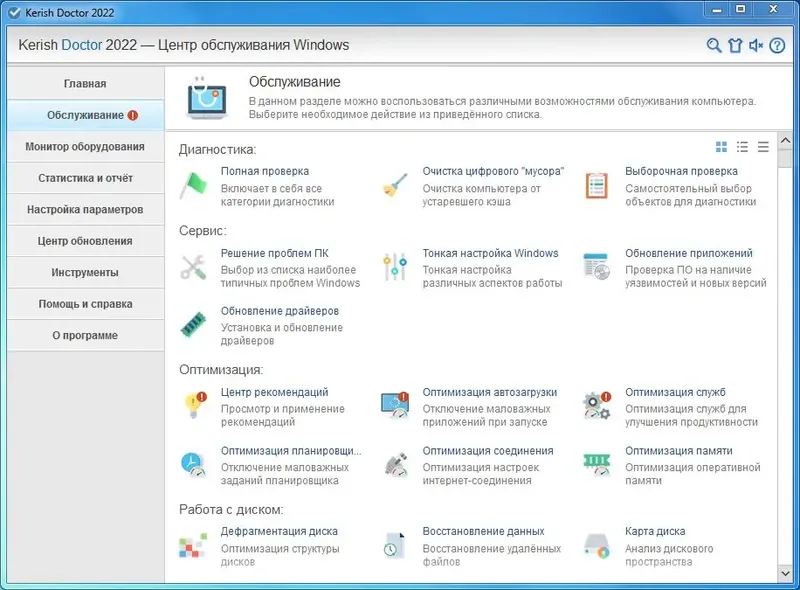Open Восстановление данных link

click(x=483, y=531)
